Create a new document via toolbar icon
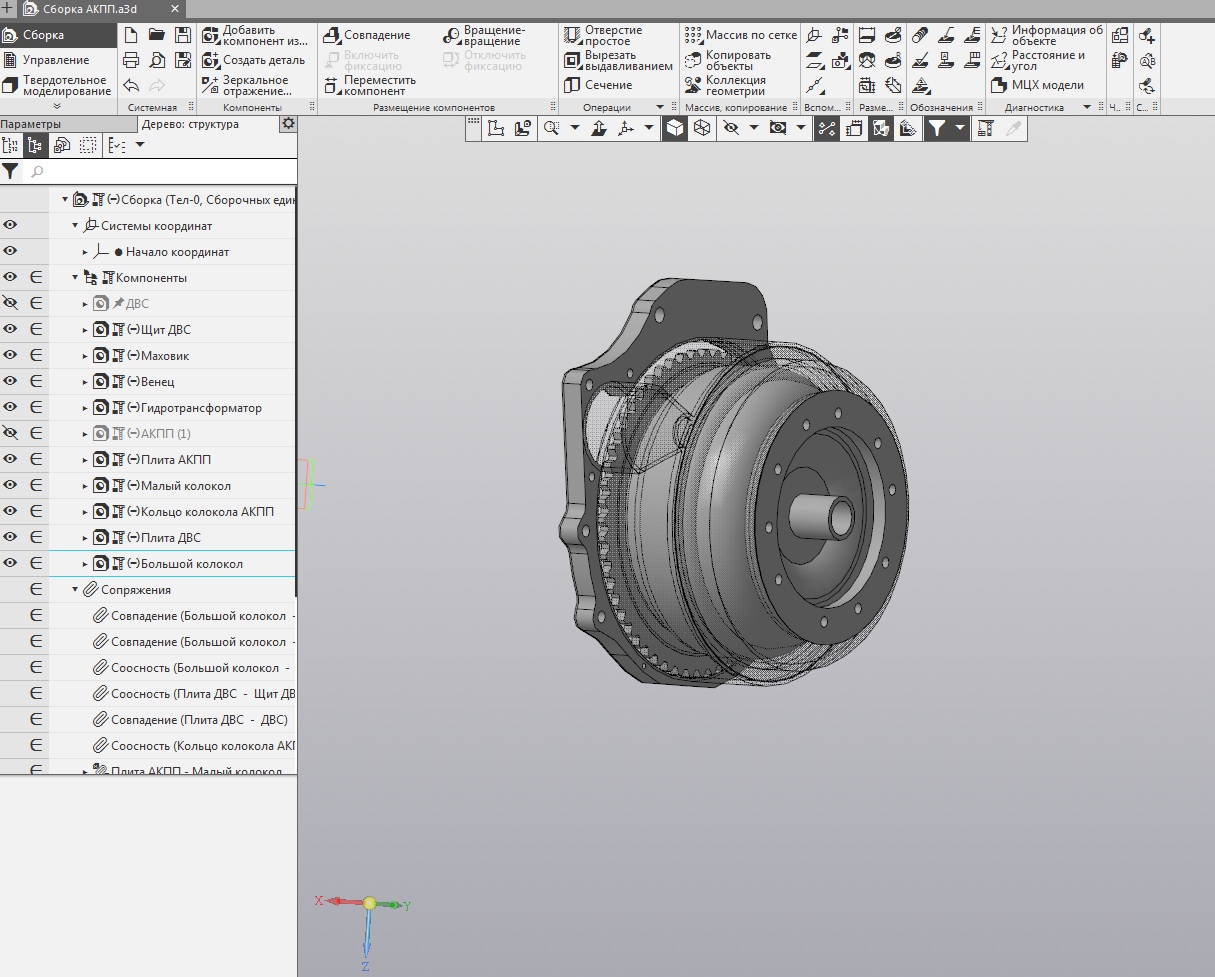The height and width of the screenshot is (977, 1215). [131, 35]
